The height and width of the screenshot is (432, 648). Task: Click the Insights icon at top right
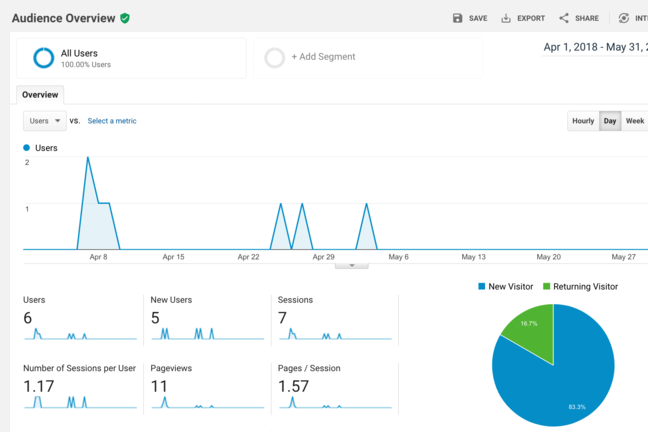[624, 18]
